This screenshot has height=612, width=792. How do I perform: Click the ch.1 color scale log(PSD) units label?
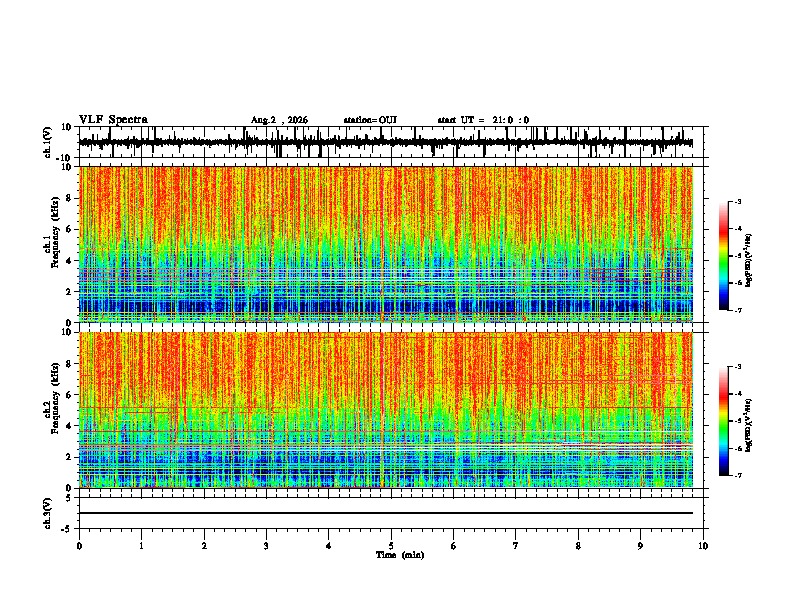(x=749, y=260)
